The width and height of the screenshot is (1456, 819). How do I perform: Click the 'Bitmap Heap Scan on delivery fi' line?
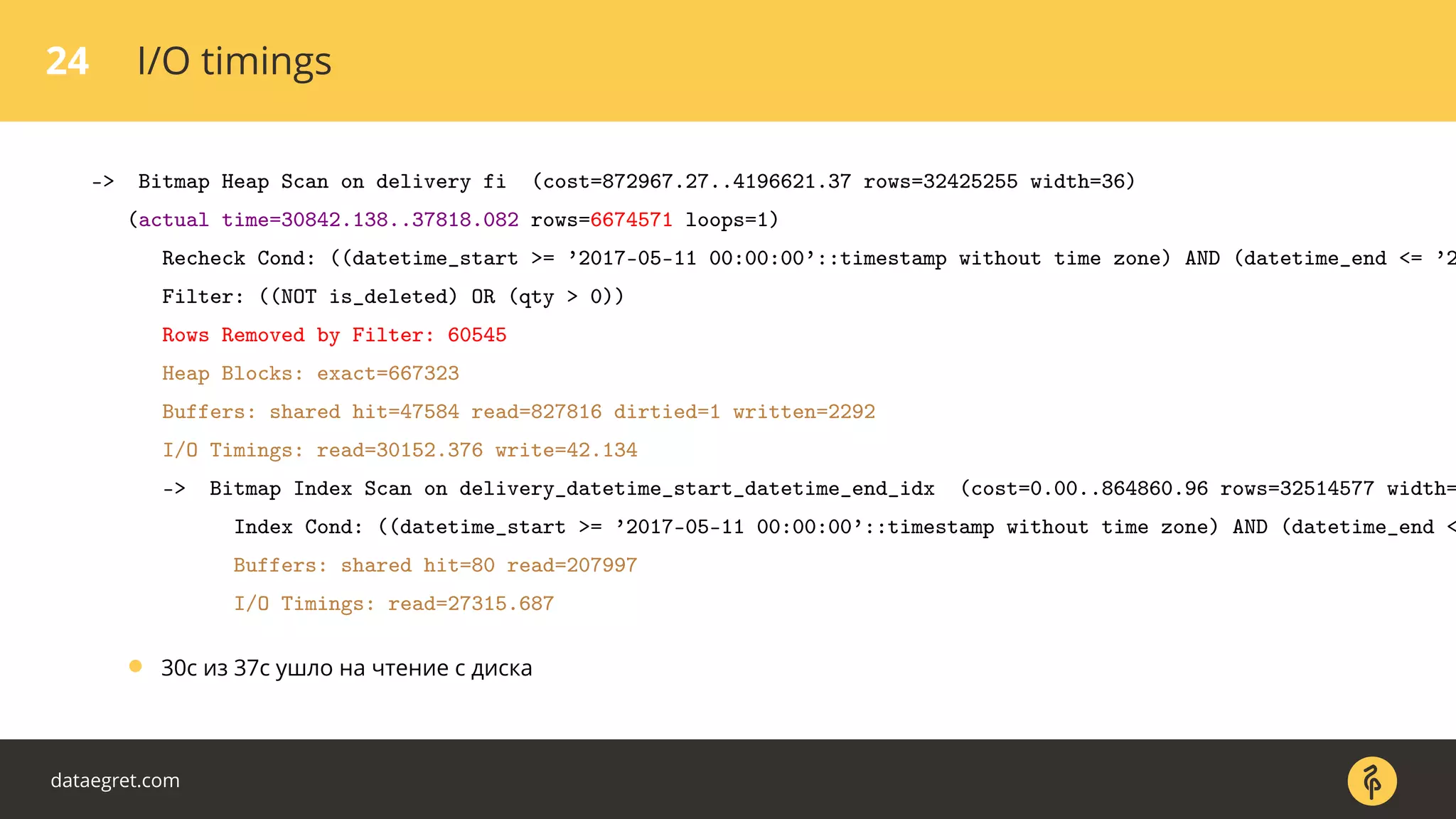pyautogui.click(x=613, y=182)
